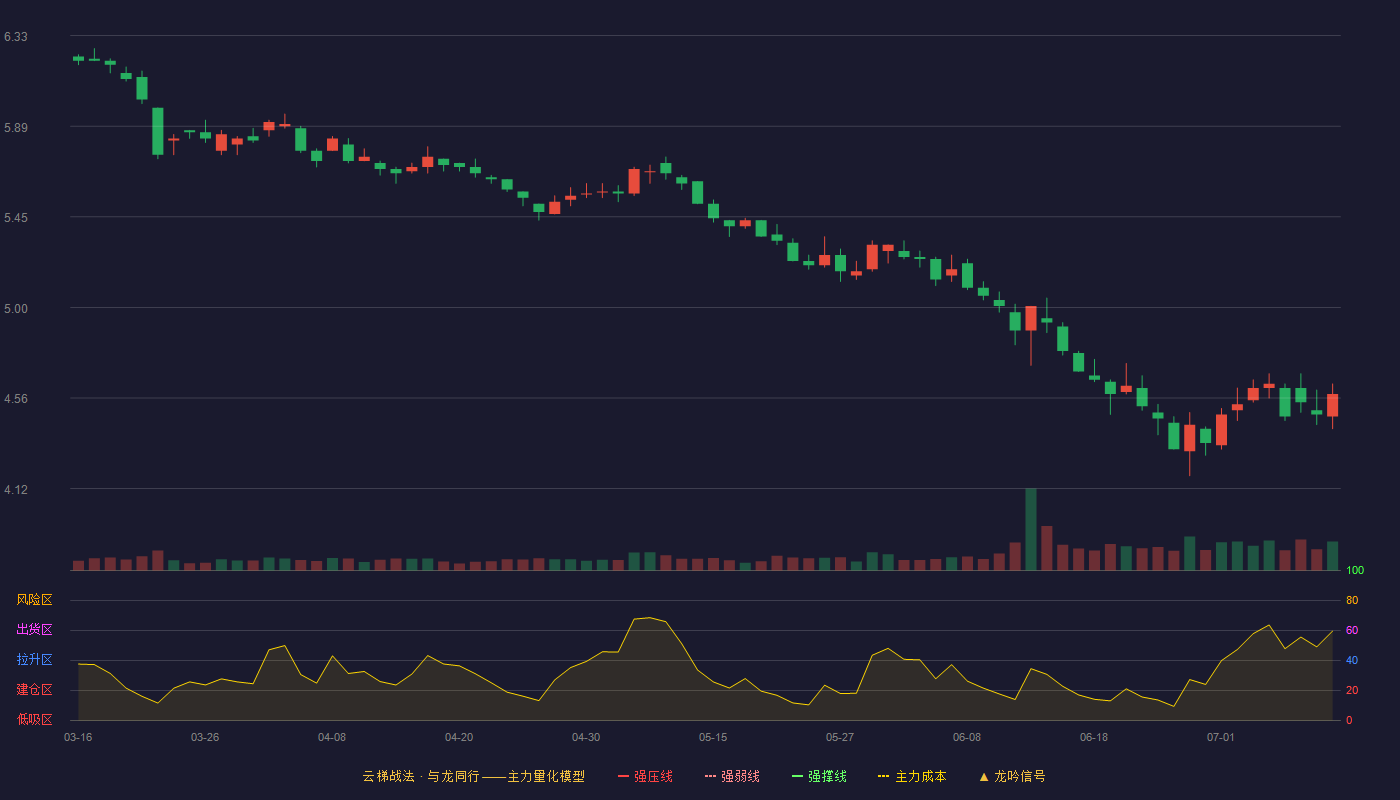Toggle the 主力成本 legend entry
The image size is (1400, 800).
(912, 776)
